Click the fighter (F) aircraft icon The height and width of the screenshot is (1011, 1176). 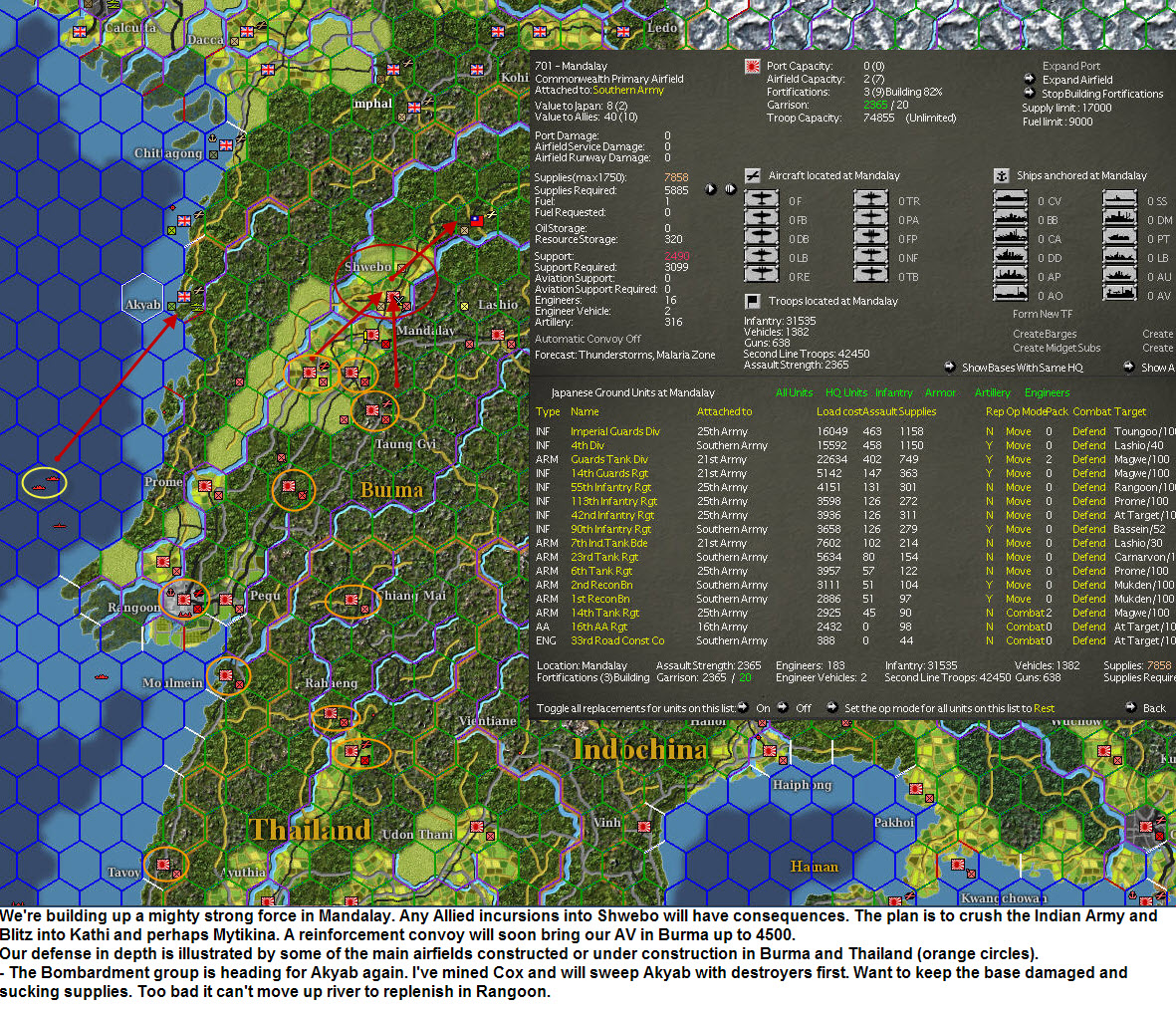tap(761, 199)
